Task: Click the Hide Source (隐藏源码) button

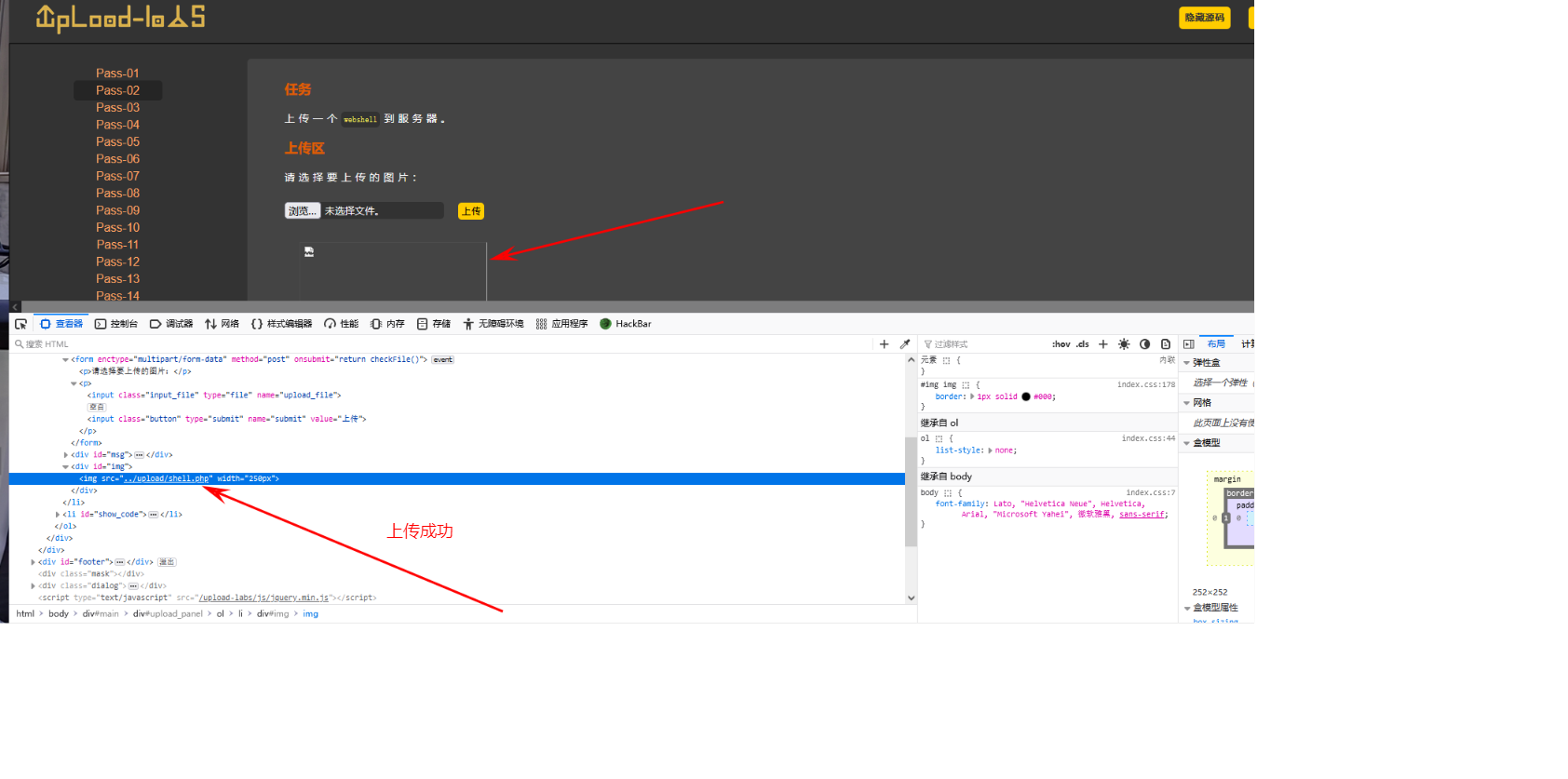Action: 1205,18
